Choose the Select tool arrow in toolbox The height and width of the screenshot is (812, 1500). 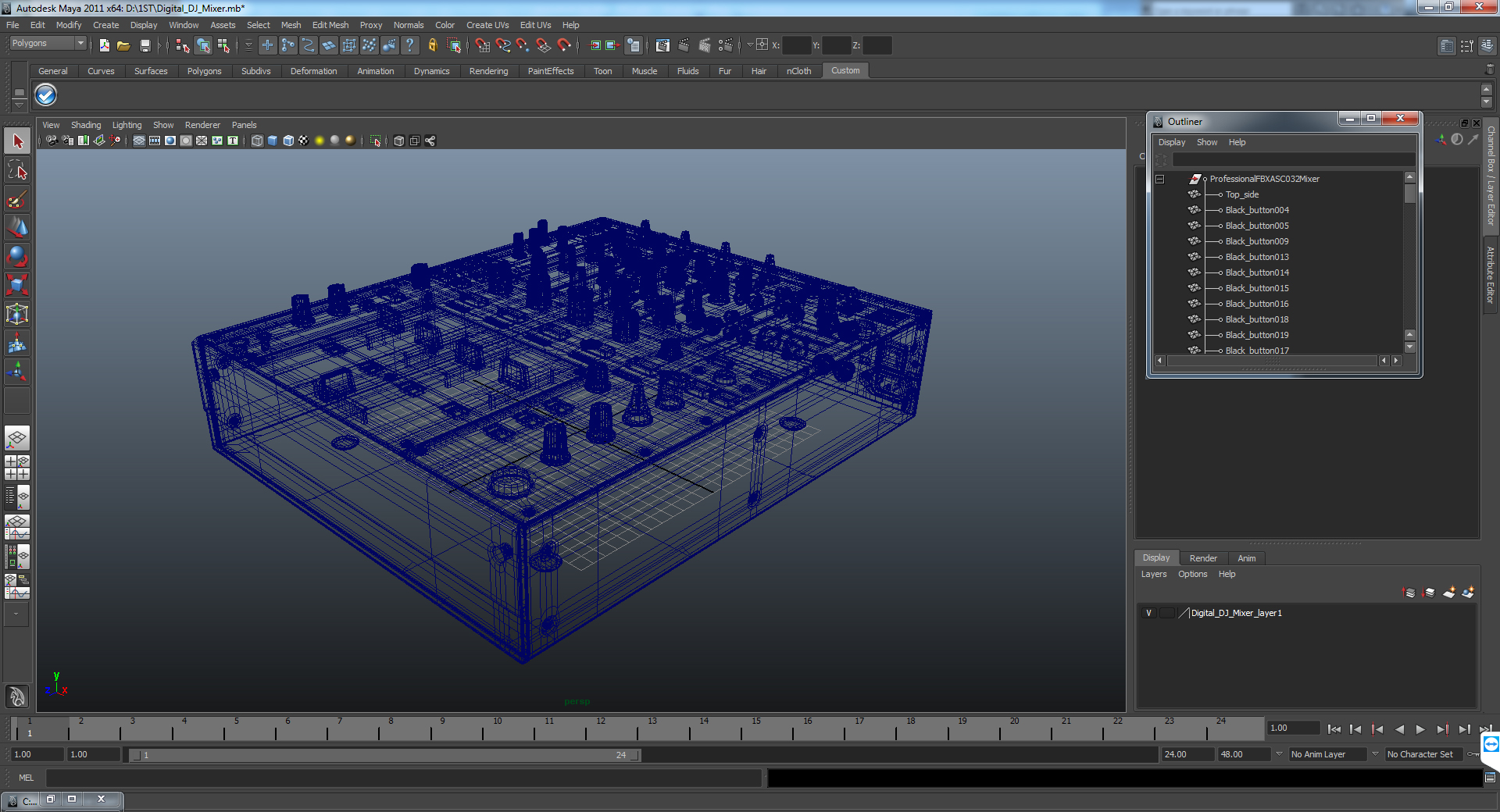pos(17,141)
